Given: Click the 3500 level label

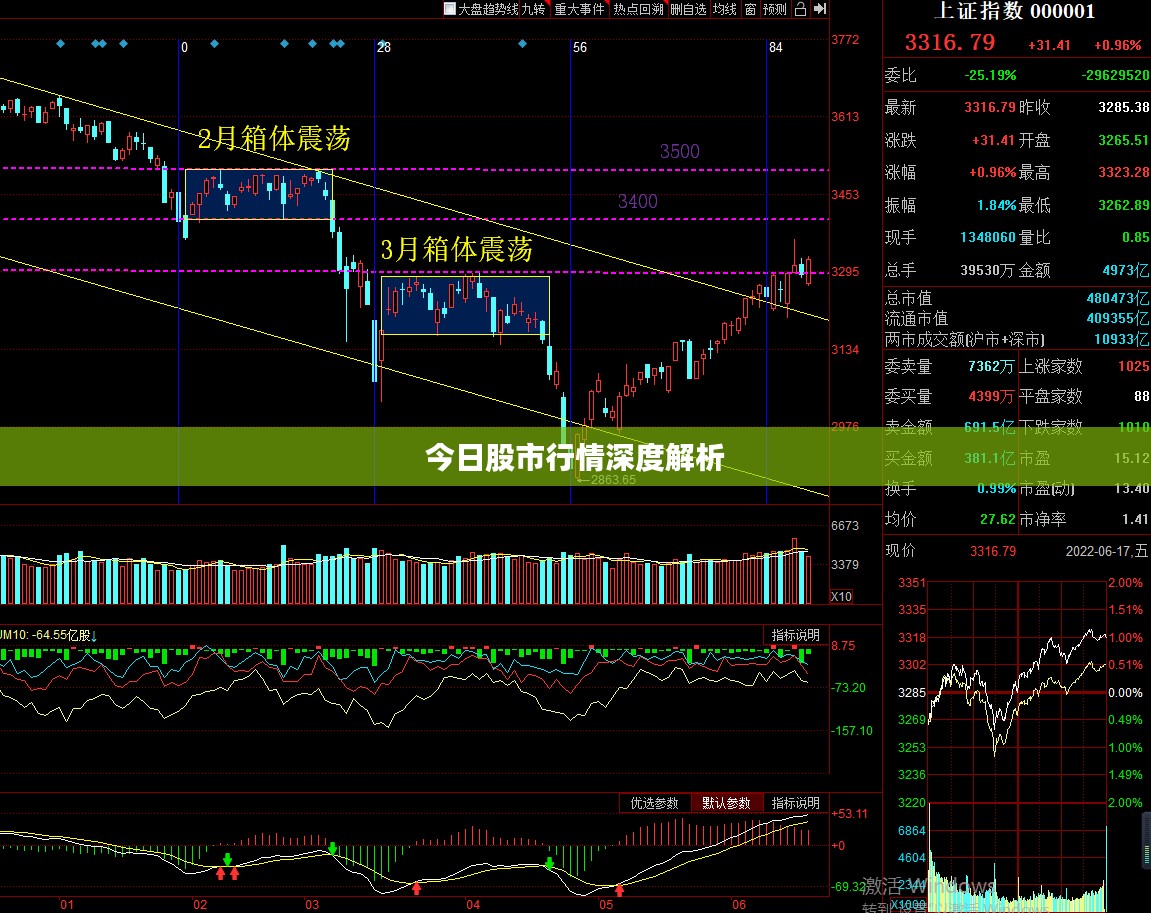Looking at the screenshot, I should coord(679,152).
